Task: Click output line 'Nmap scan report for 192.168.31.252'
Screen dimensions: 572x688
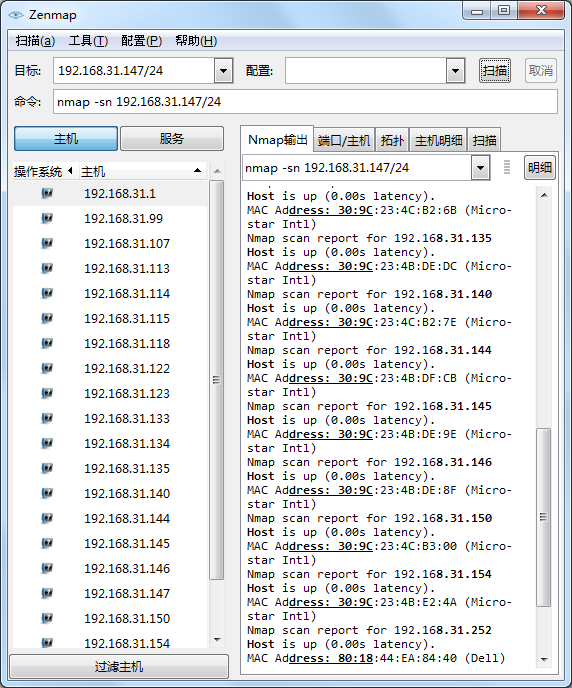Action: tap(369, 631)
